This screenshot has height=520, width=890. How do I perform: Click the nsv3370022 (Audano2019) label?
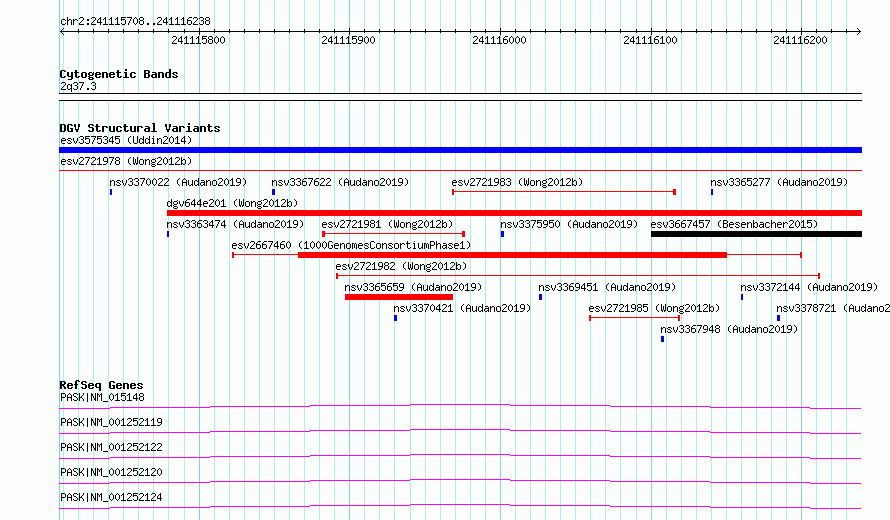[x=178, y=182]
